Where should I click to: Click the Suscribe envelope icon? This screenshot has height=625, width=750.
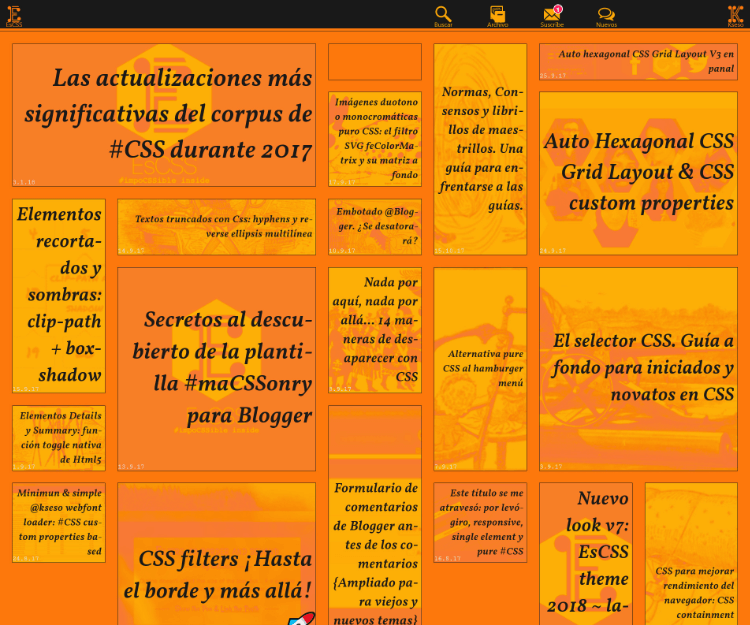click(x=551, y=14)
